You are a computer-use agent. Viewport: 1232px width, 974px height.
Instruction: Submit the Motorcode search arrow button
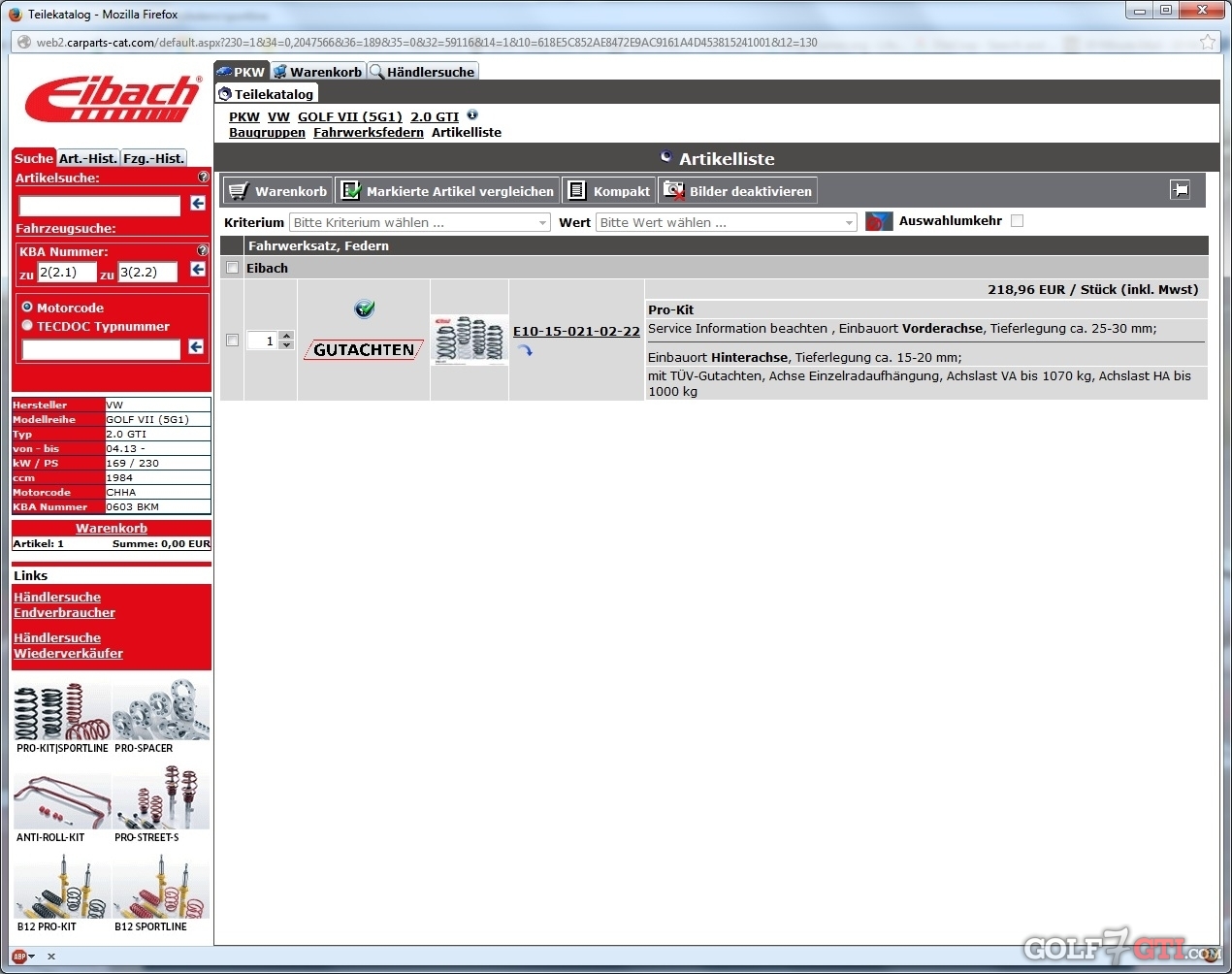pyautogui.click(x=196, y=347)
